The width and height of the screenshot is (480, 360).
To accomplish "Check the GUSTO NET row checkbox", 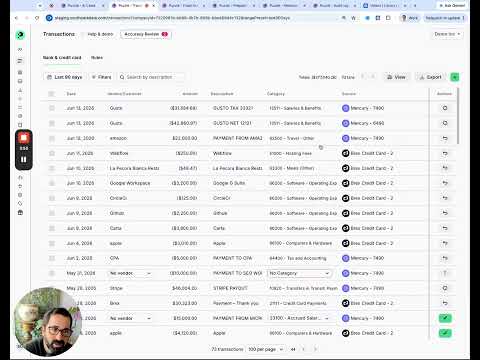I will click(52, 123).
